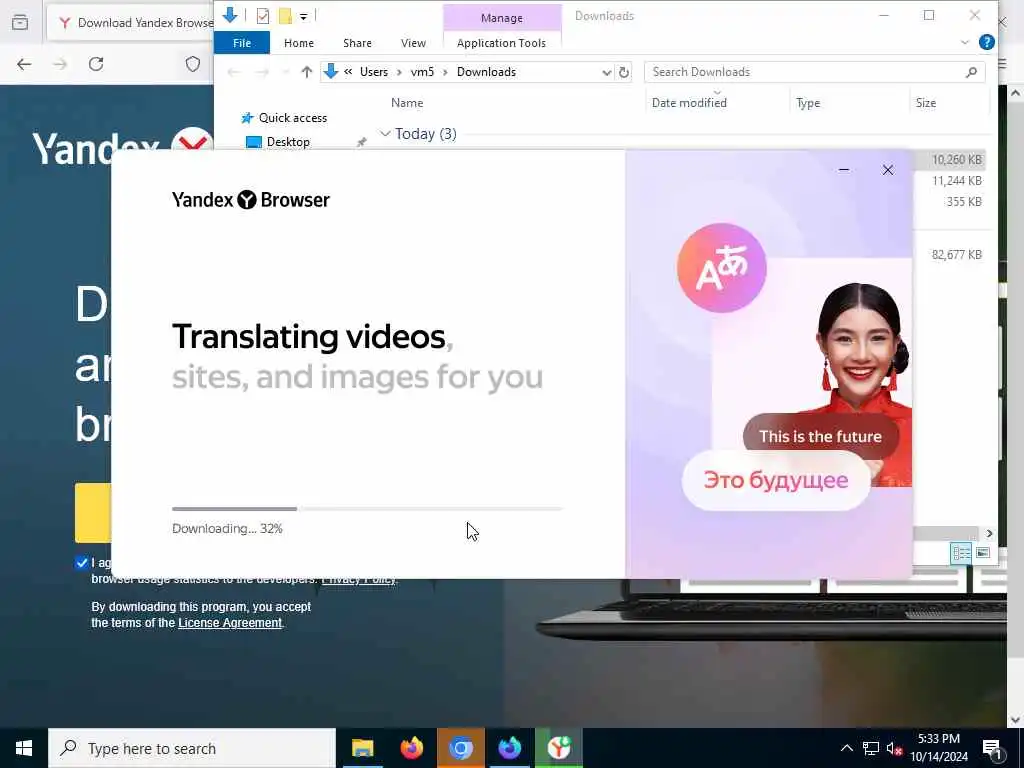1024x768 pixels.
Task: Click the Explorer help question mark icon
Action: point(987,42)
